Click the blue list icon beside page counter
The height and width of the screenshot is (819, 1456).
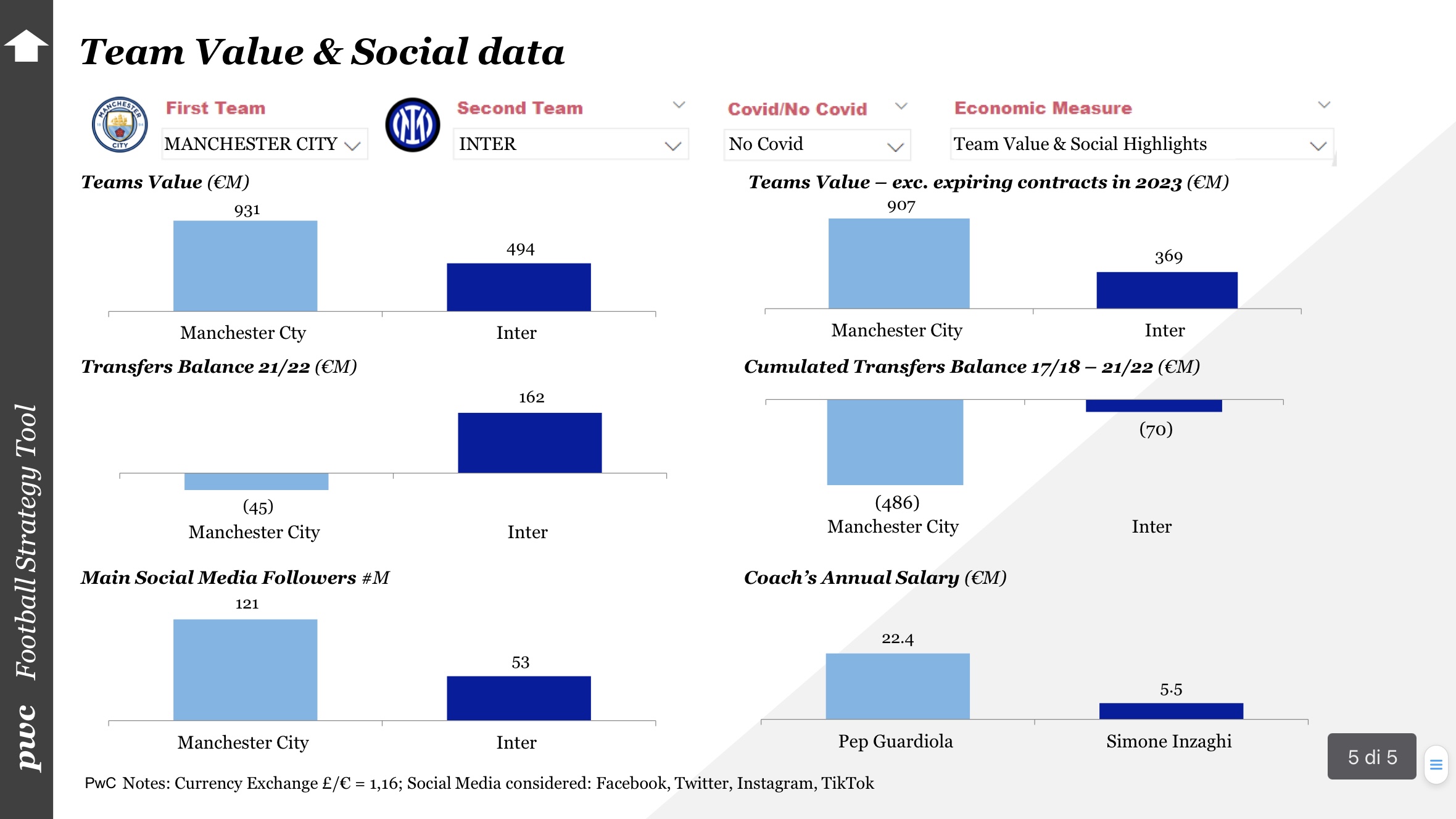click(1436, 765)
